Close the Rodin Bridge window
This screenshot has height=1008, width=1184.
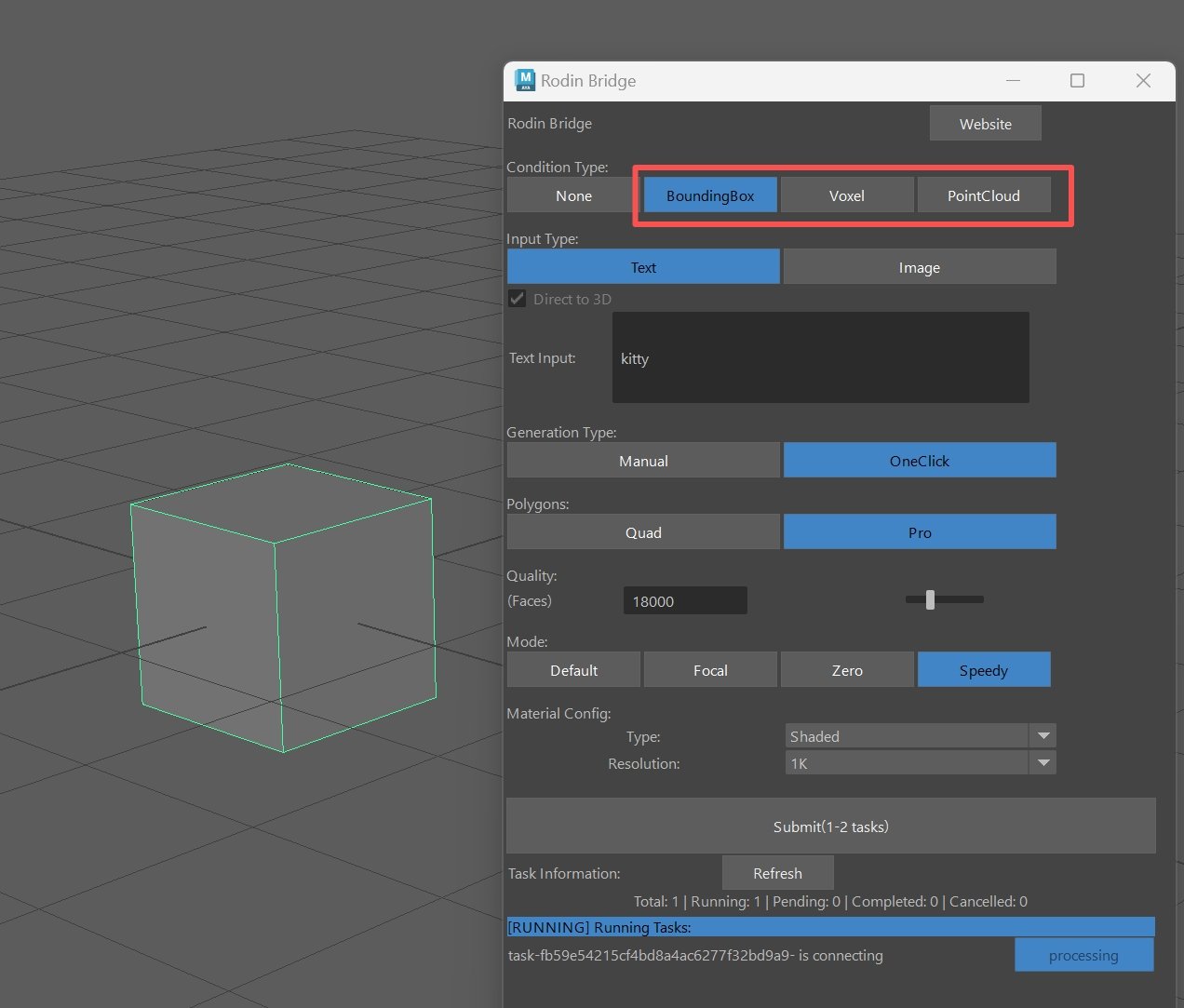click(1143, 81)
